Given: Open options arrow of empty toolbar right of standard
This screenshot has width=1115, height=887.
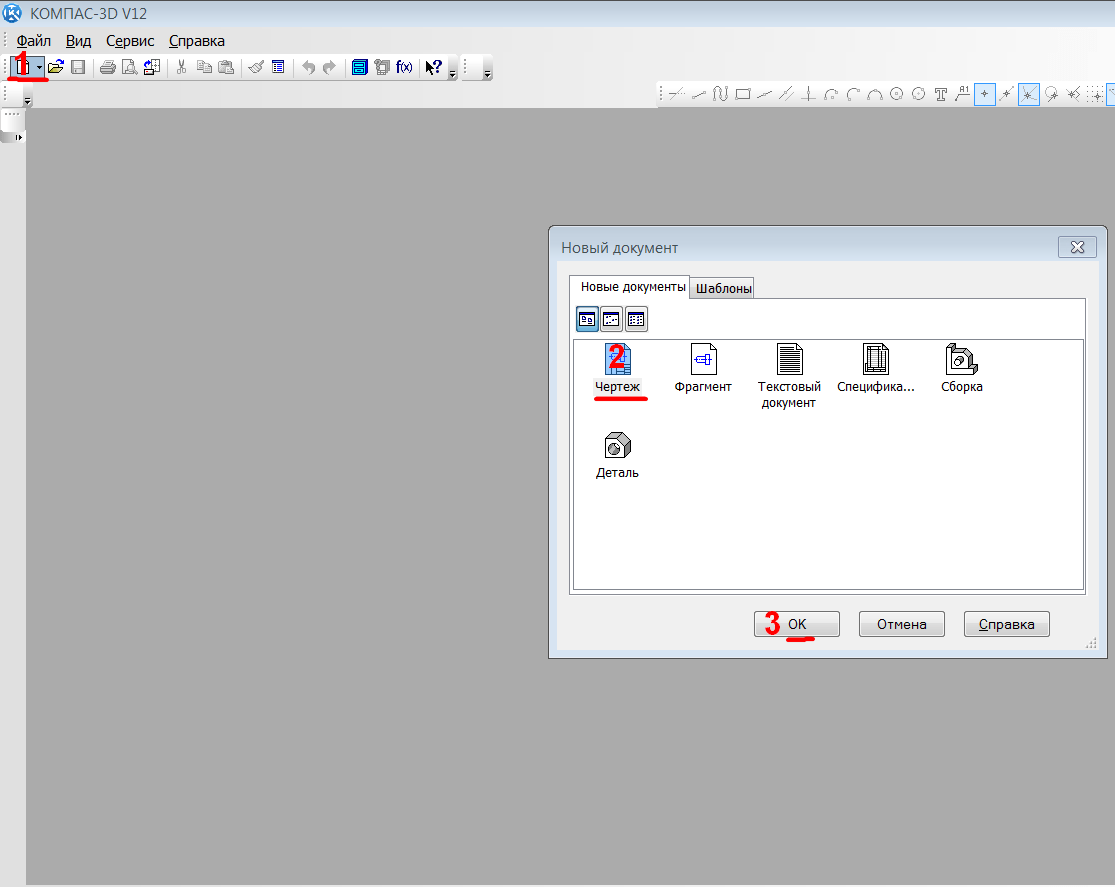Looking at the screenshot, I should [x=487, y=73].
